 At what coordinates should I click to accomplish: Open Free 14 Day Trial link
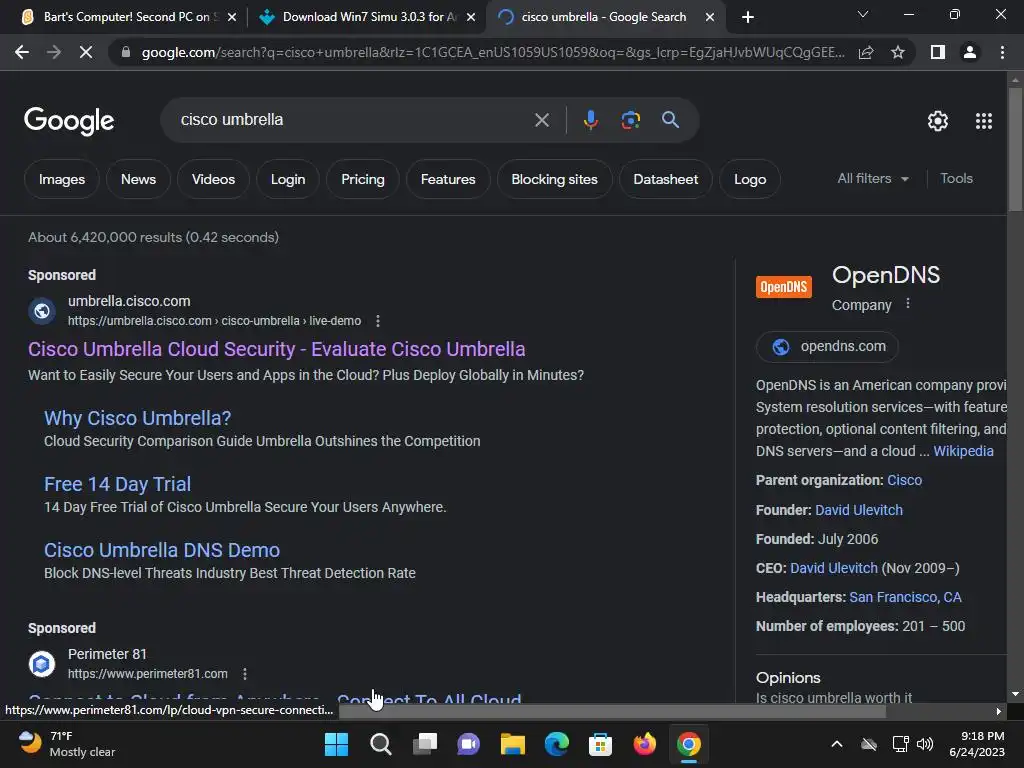(118, 484)
